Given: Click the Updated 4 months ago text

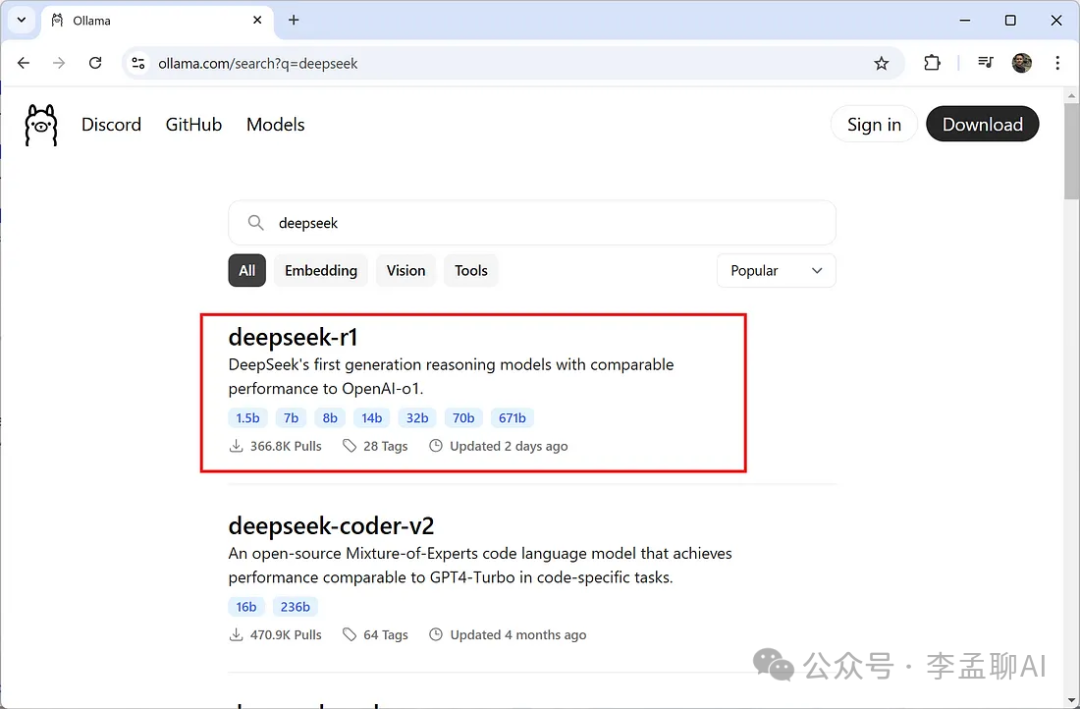Looking at the screenshot, I should coord(518,635).
